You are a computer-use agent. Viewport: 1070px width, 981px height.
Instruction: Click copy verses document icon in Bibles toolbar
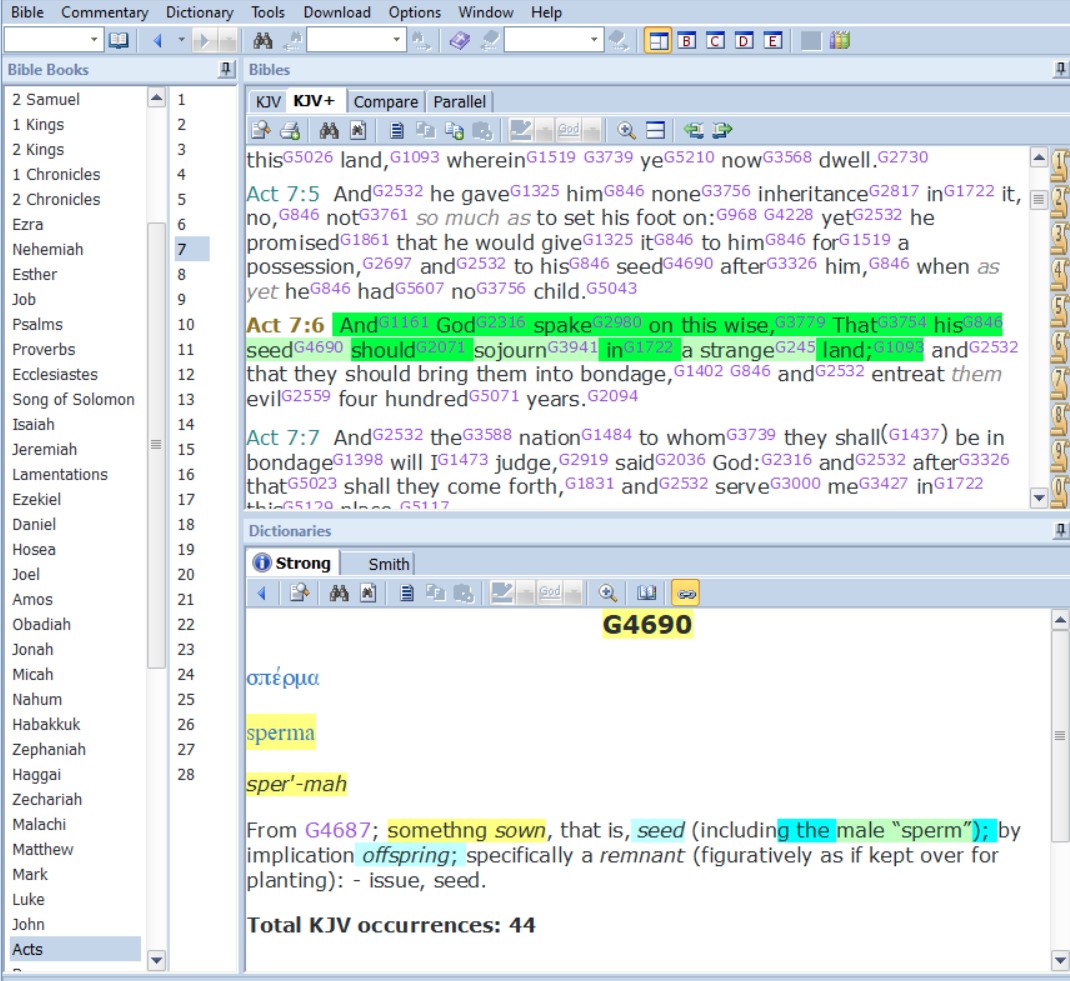(x=397, y=130)
